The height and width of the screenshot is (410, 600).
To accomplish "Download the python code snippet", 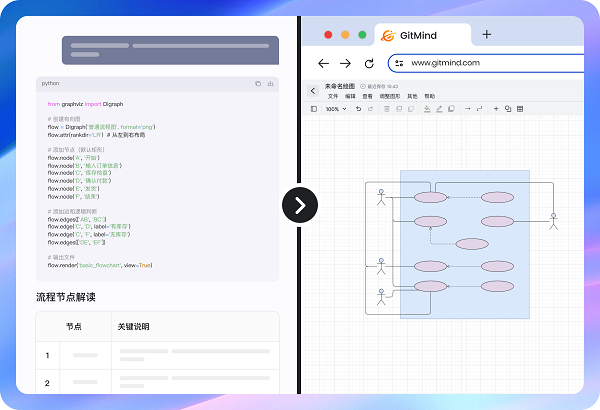I will [x=270, y=84].
